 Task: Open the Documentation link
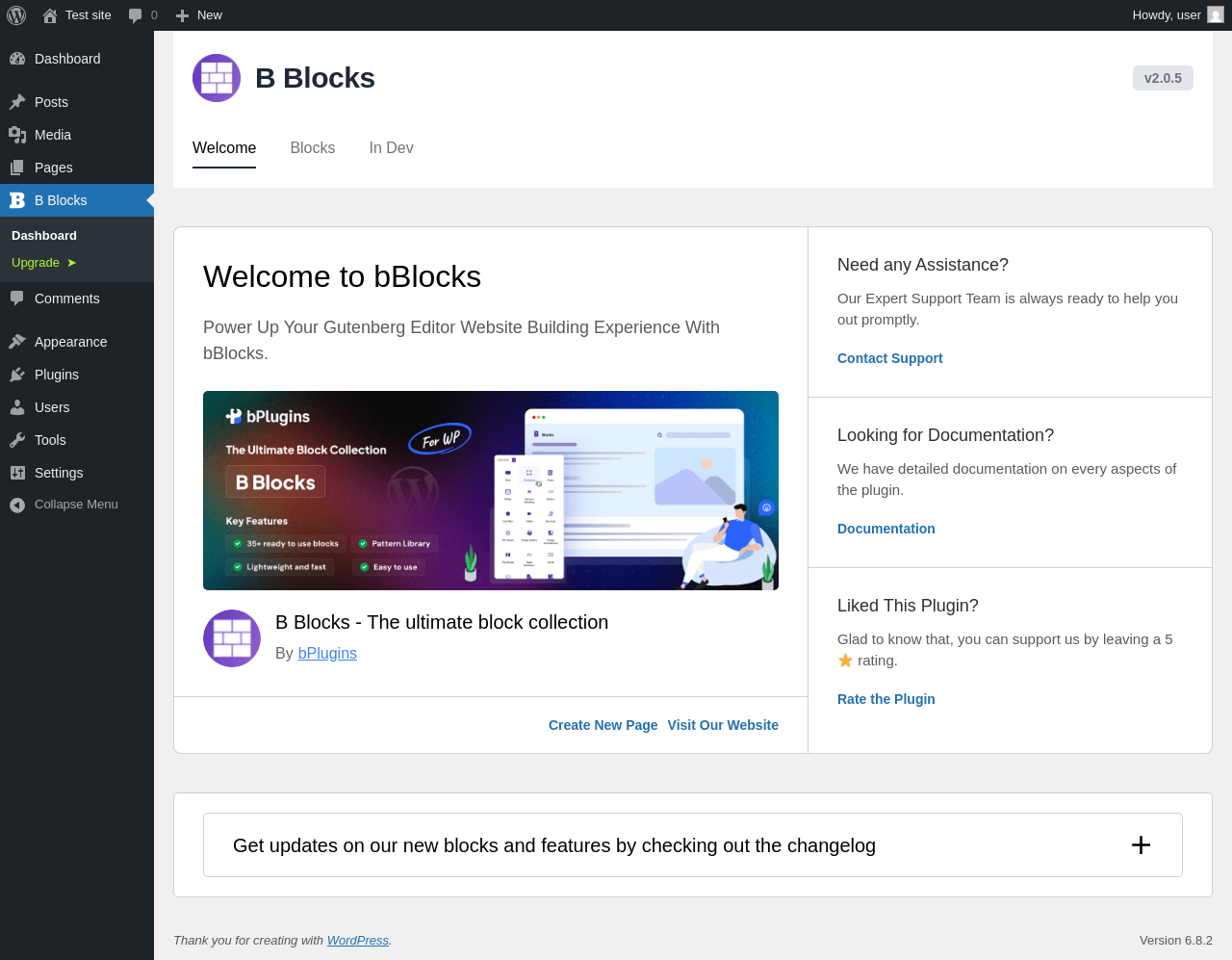(x=885, y=529)
